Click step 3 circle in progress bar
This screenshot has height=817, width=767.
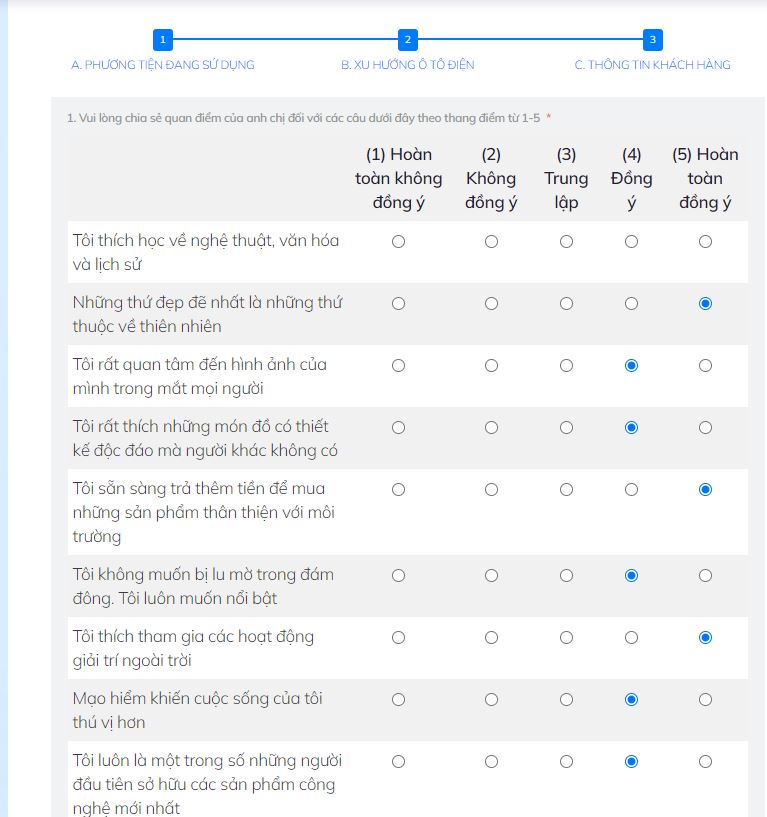point(652,40)
